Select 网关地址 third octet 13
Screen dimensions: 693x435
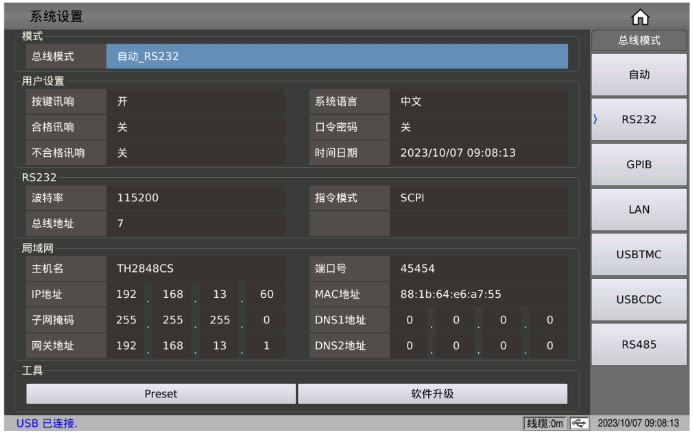[220, 345]
